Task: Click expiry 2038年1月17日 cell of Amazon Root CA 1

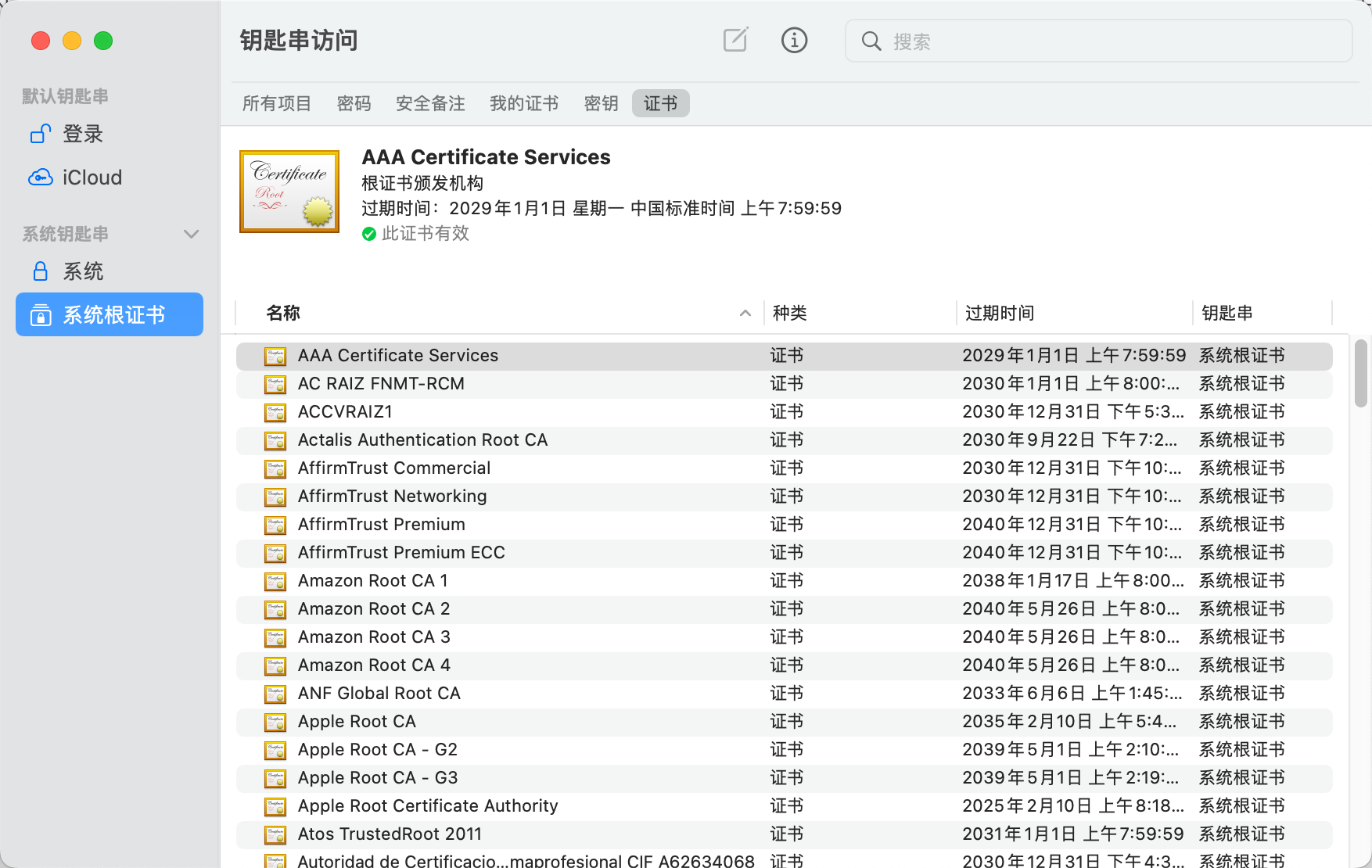Action: click(1073, 581)
